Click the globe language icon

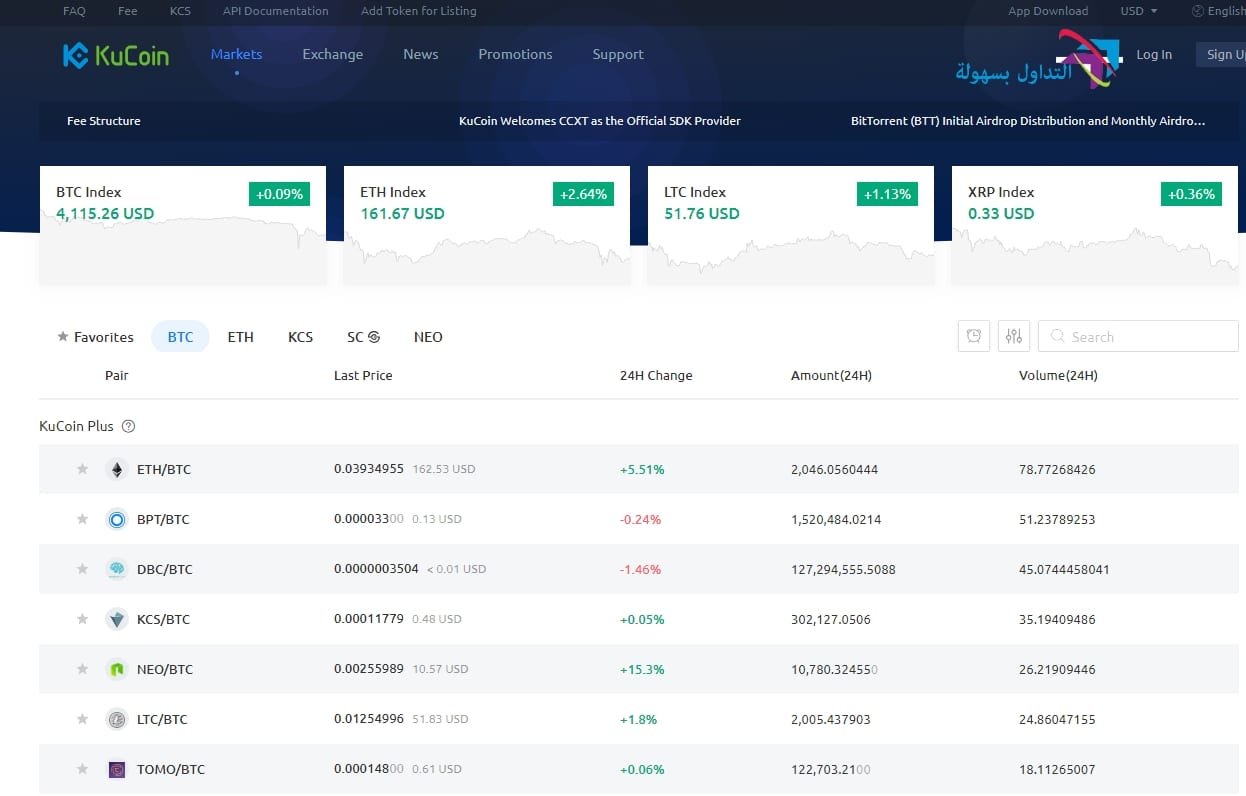(x=1198, y=11)
